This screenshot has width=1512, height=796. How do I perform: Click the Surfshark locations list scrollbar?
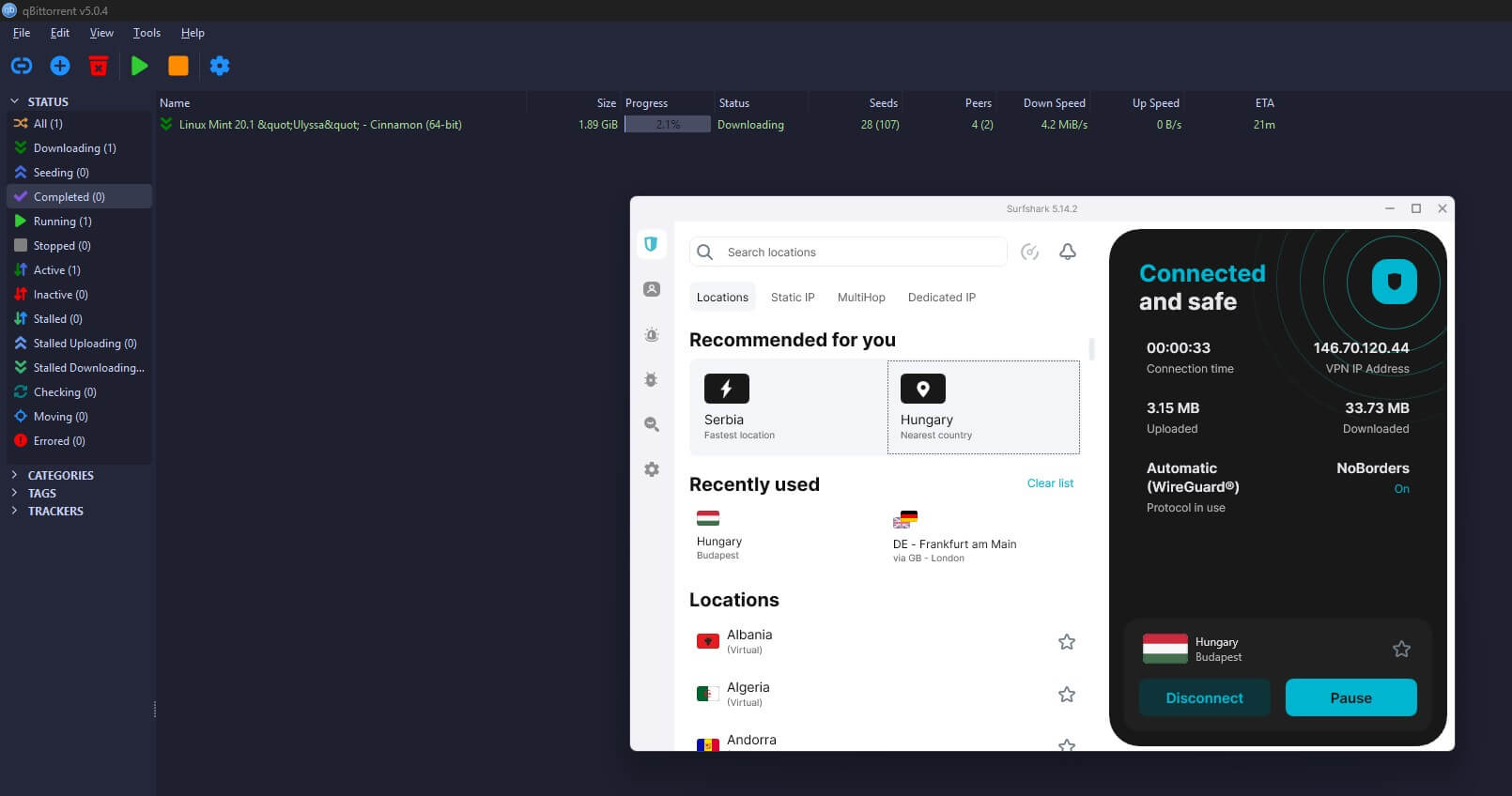coord(1091,348)
